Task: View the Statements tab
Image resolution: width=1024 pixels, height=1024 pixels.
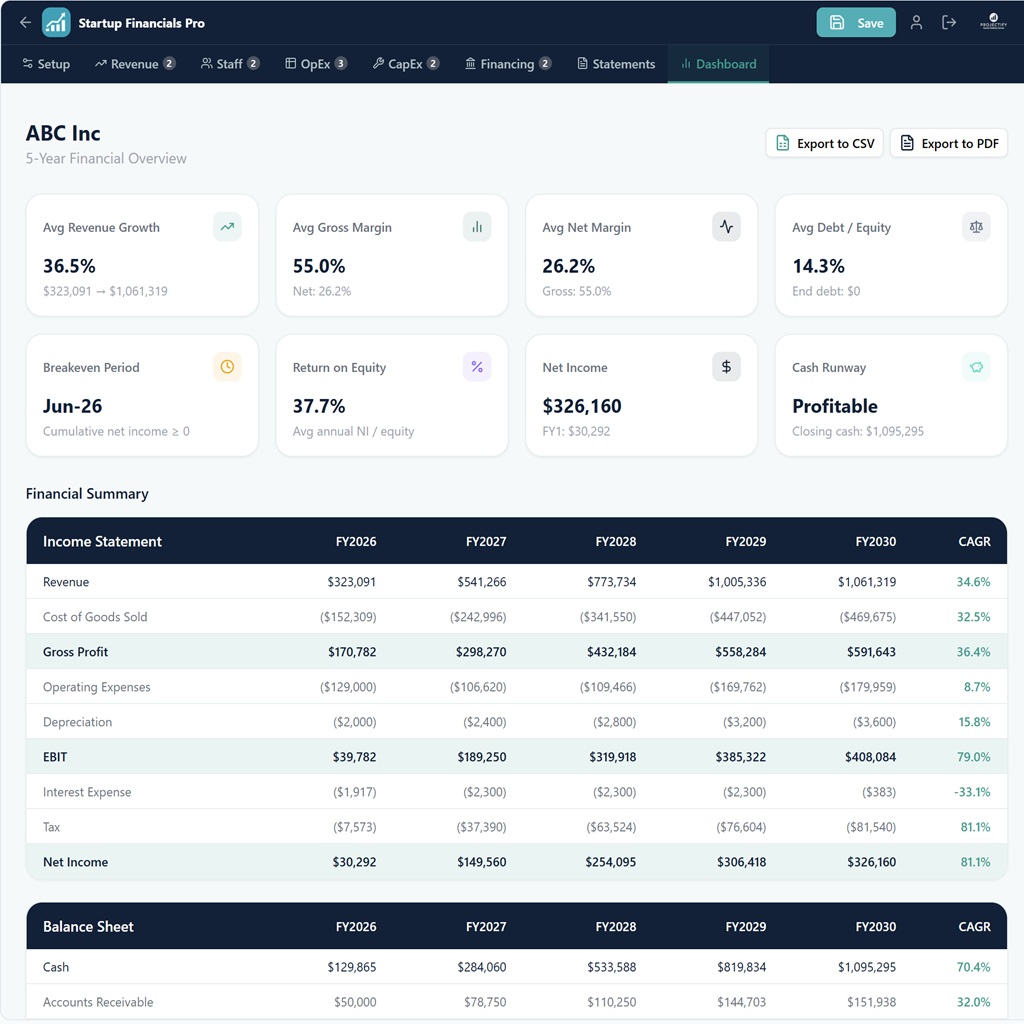Action: click(x=616, y=64)
